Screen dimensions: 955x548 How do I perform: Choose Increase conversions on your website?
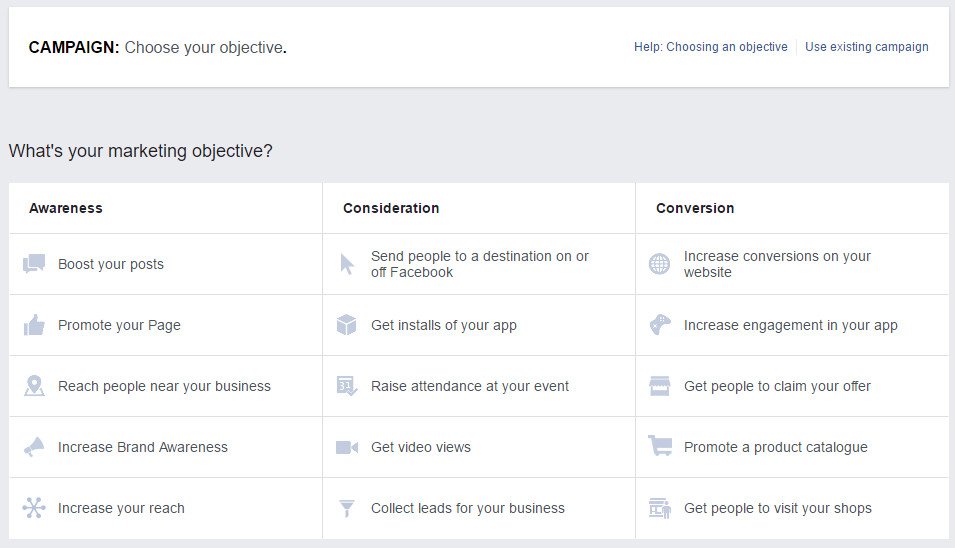click(792, 264)
